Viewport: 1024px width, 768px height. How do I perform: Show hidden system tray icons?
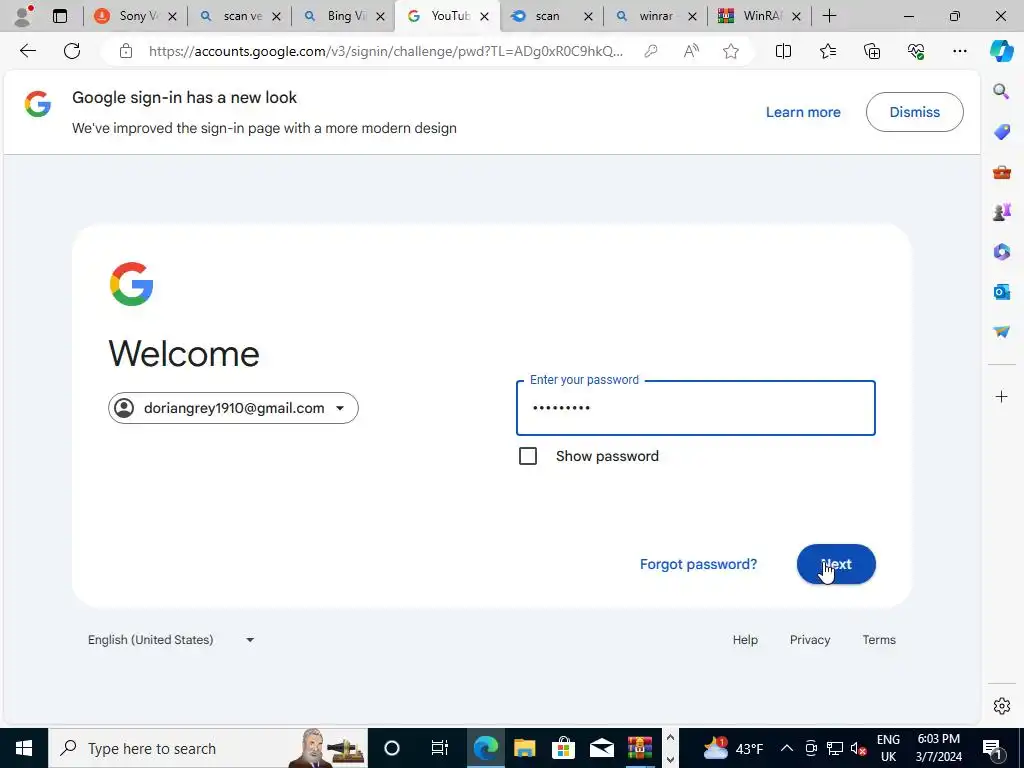click(x=787, y=748)
